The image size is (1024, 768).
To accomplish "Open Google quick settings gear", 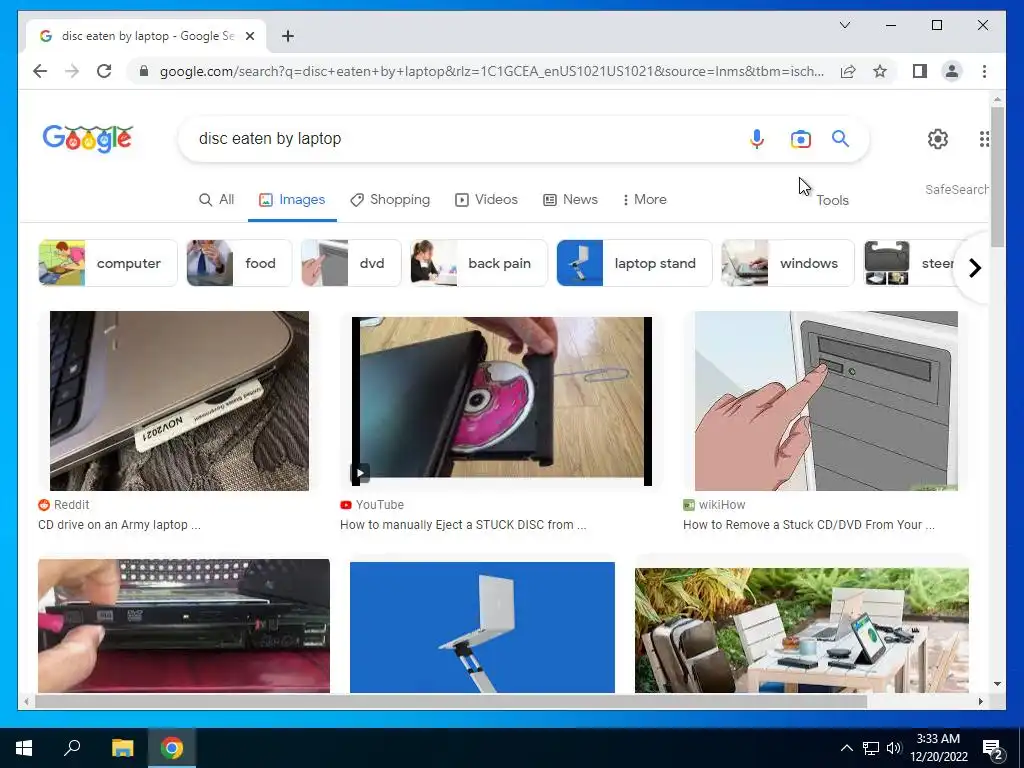I will point(938,138).
